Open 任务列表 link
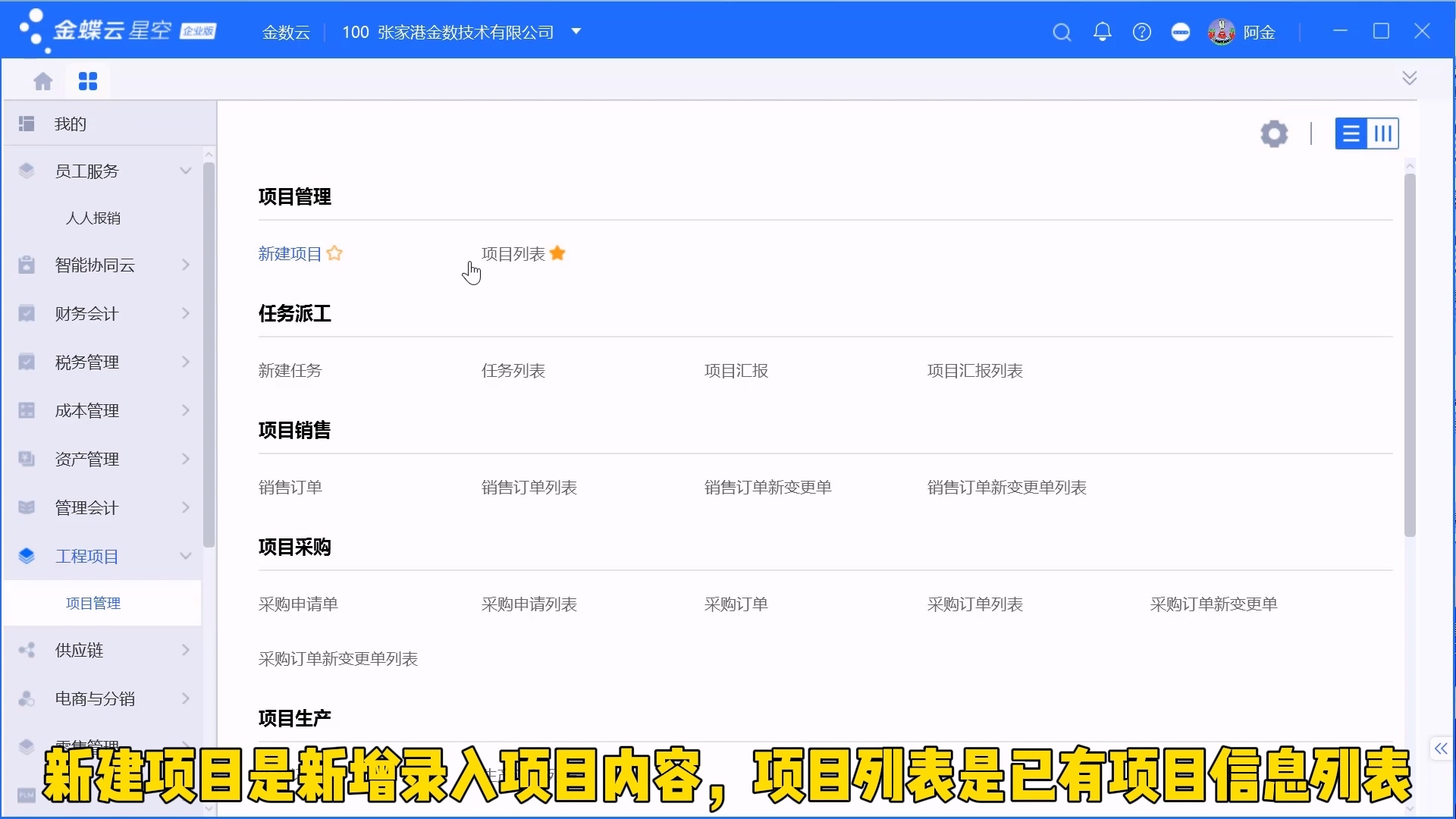The width and height of the screenshot is (1456, 819). coord(513,371)
